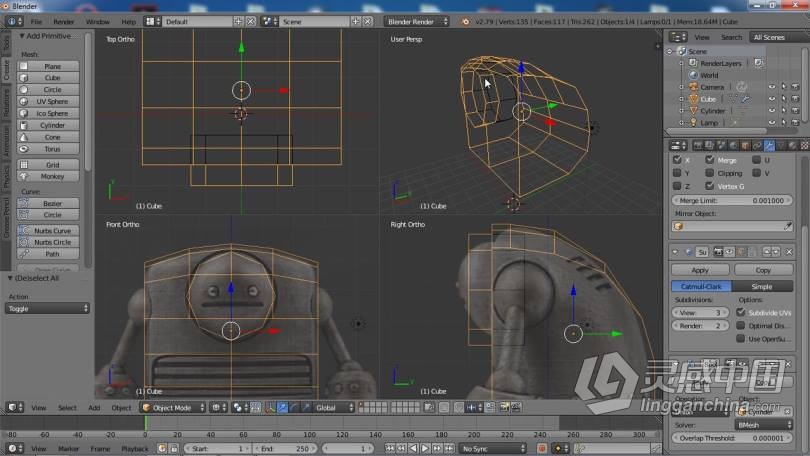810x456 pixels.
Task: Collapse the Add Primitive panel
Action: point(22,36)
